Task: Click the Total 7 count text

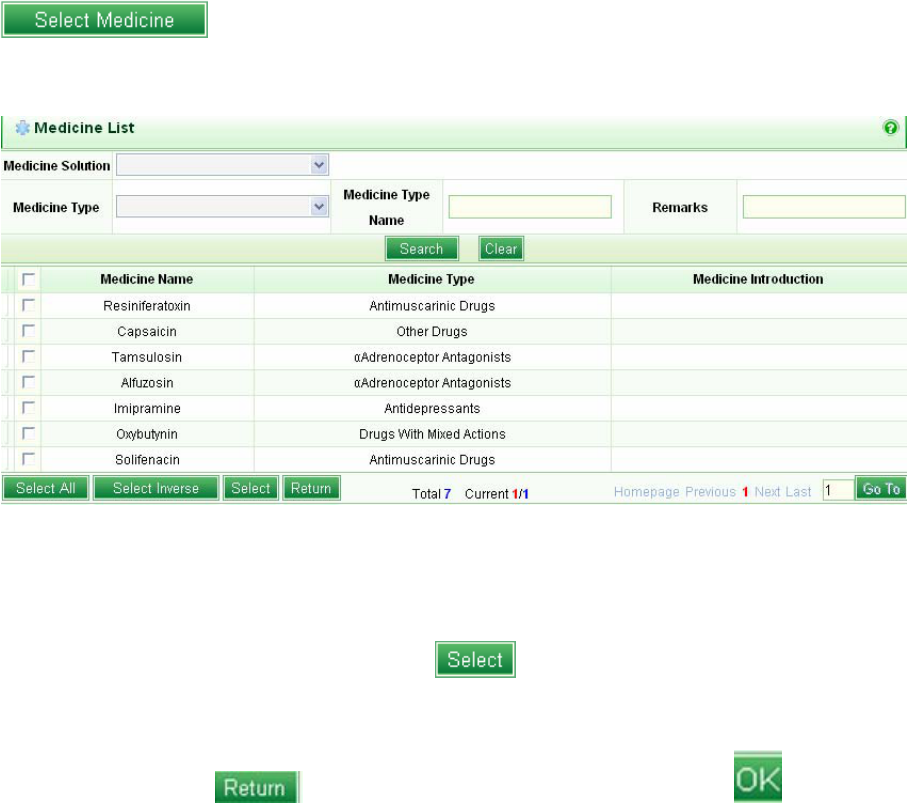Action: (x=432, y=493)
